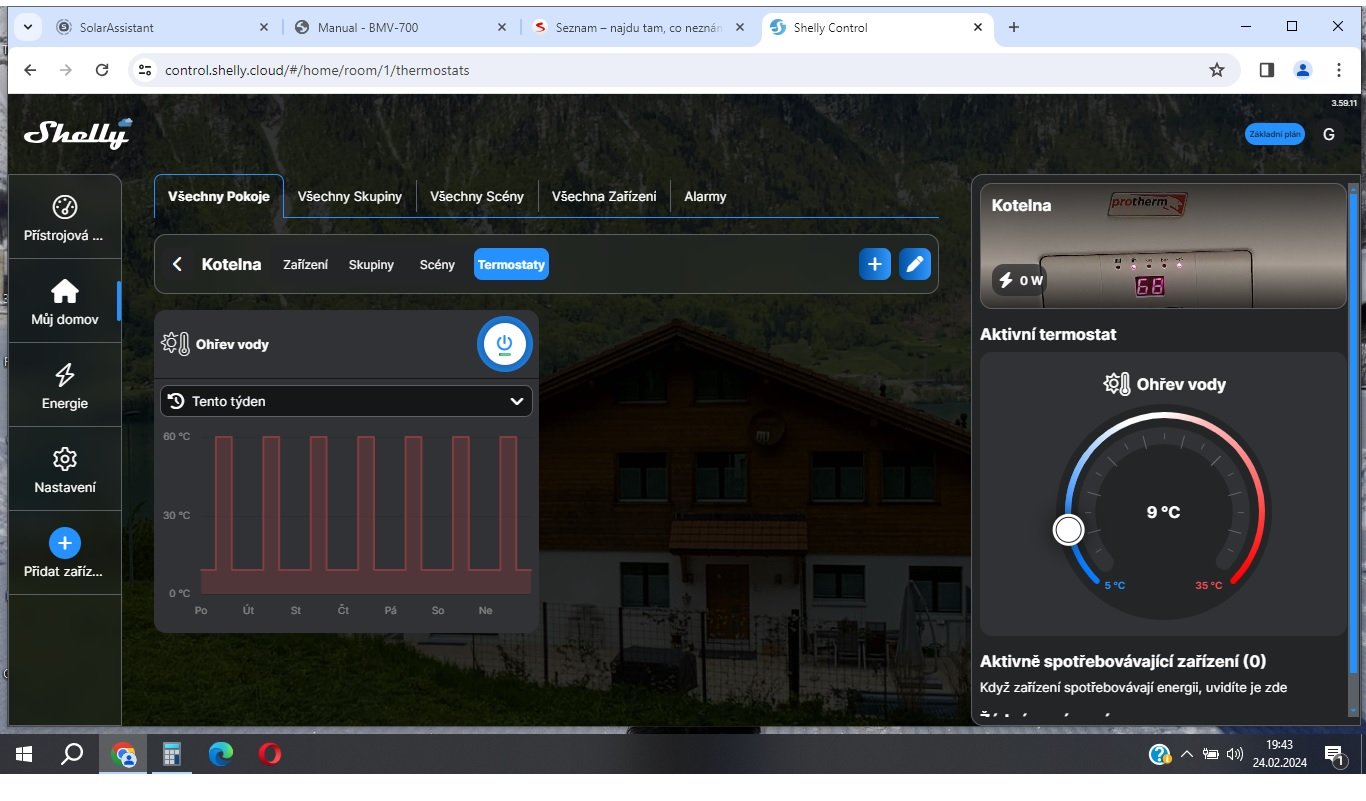Screen dimensions: 1366x801
Task: Open the Alarmy tab
Action: (705, 196)
